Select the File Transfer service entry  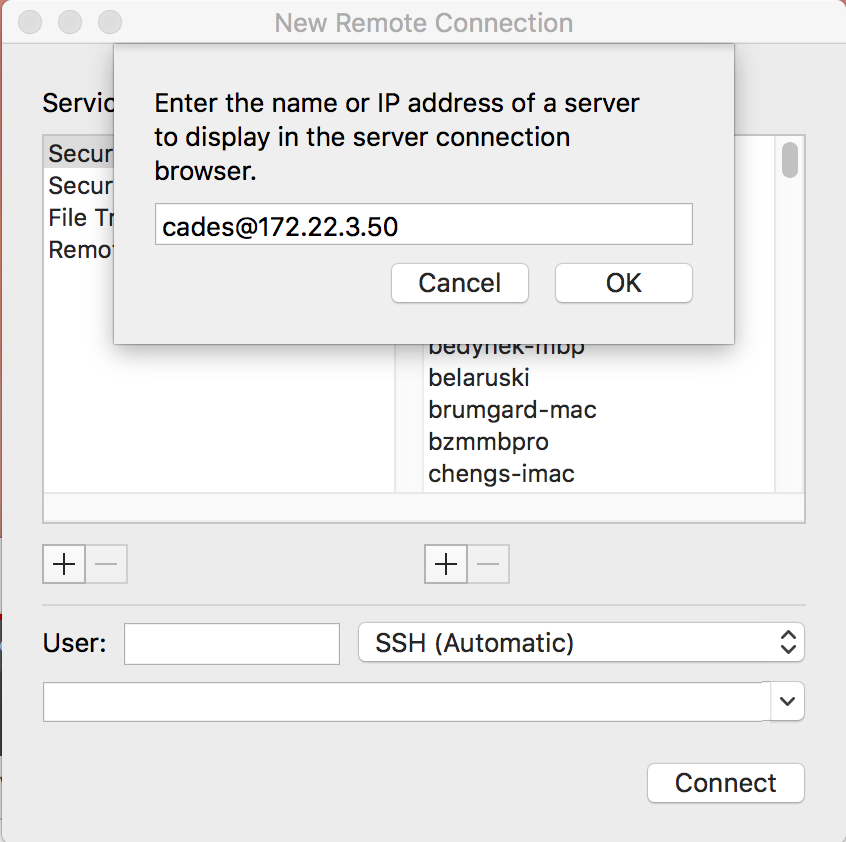(x=80, y=218)
